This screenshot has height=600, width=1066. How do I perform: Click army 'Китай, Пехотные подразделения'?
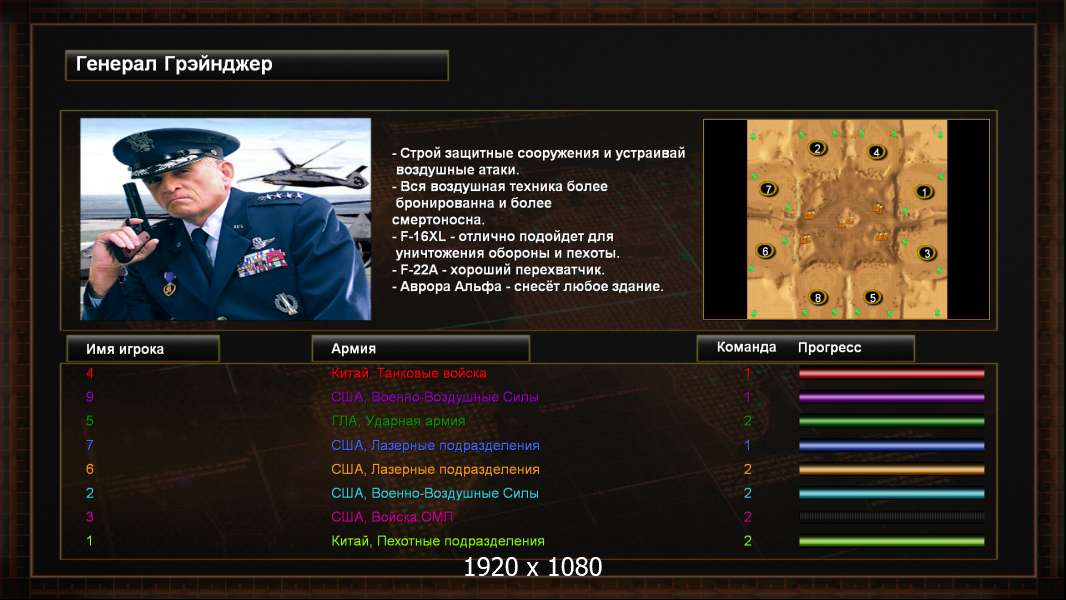[x=437, y=541]
